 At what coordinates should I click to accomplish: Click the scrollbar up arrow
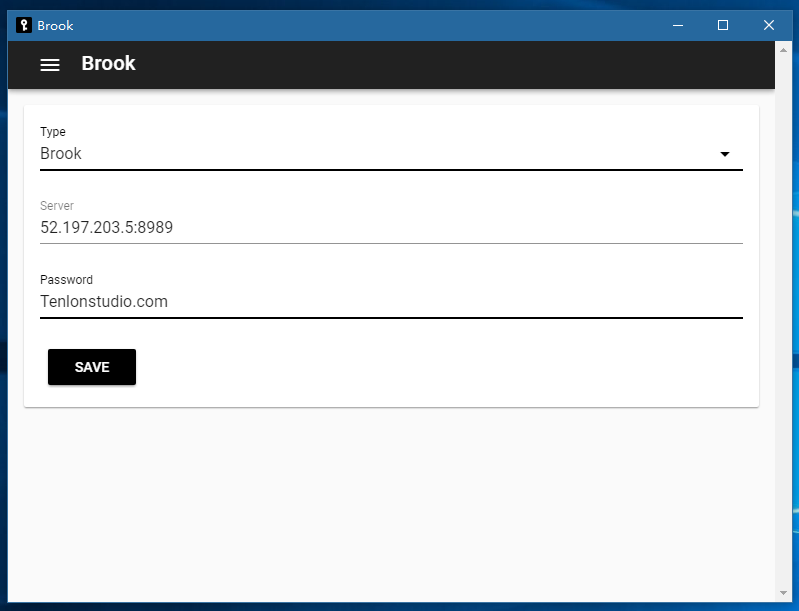click(x=783, y=50)
